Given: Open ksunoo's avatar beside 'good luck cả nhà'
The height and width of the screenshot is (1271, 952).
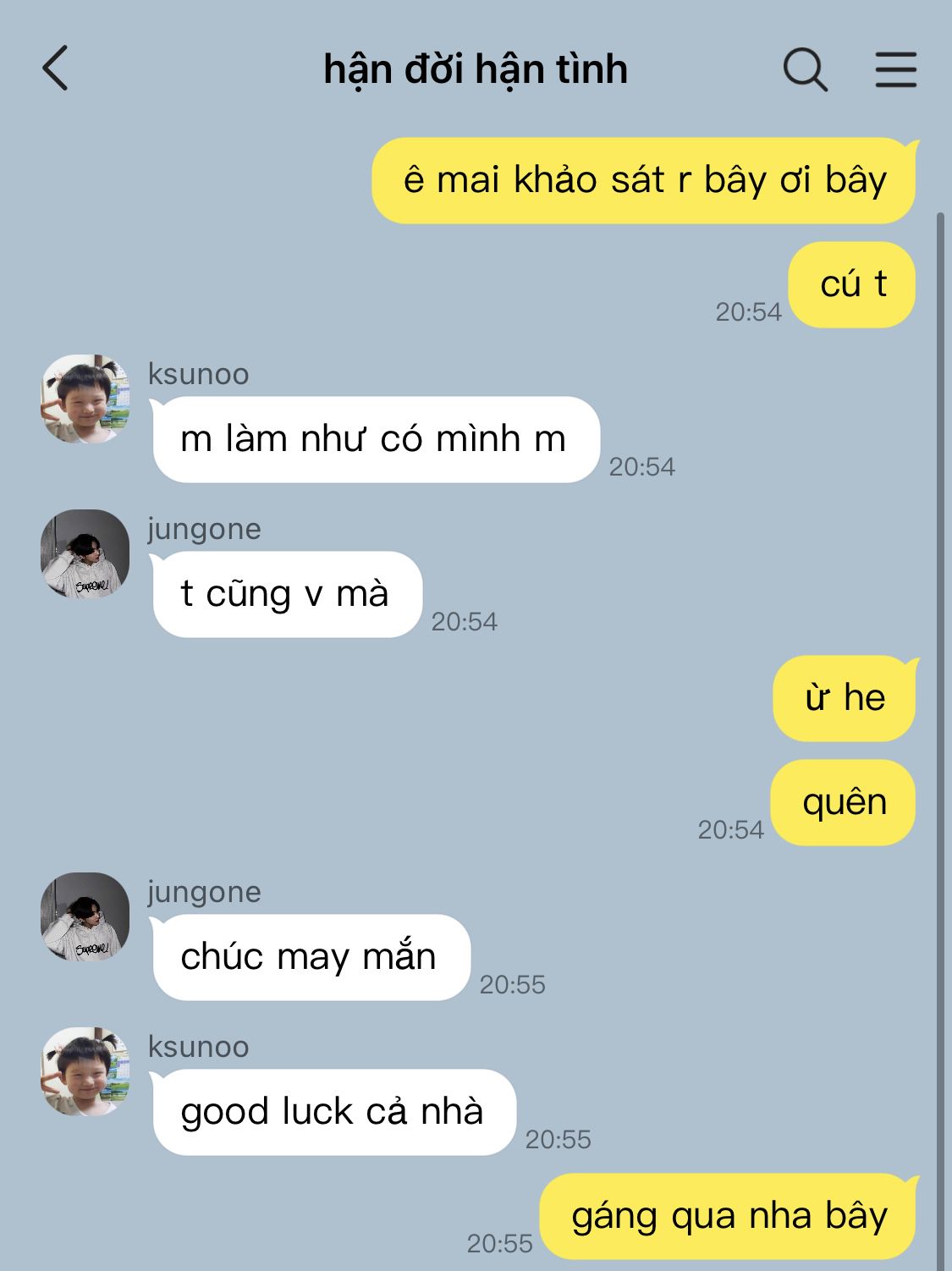Looking at the screenshot, I should [85, 1072].
